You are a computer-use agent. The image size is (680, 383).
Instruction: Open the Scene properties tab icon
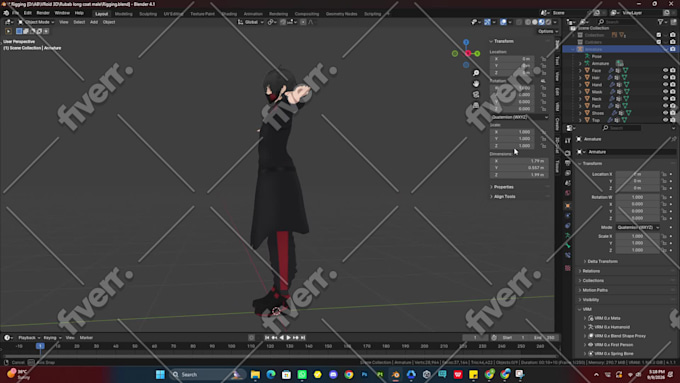pos(568,183)
